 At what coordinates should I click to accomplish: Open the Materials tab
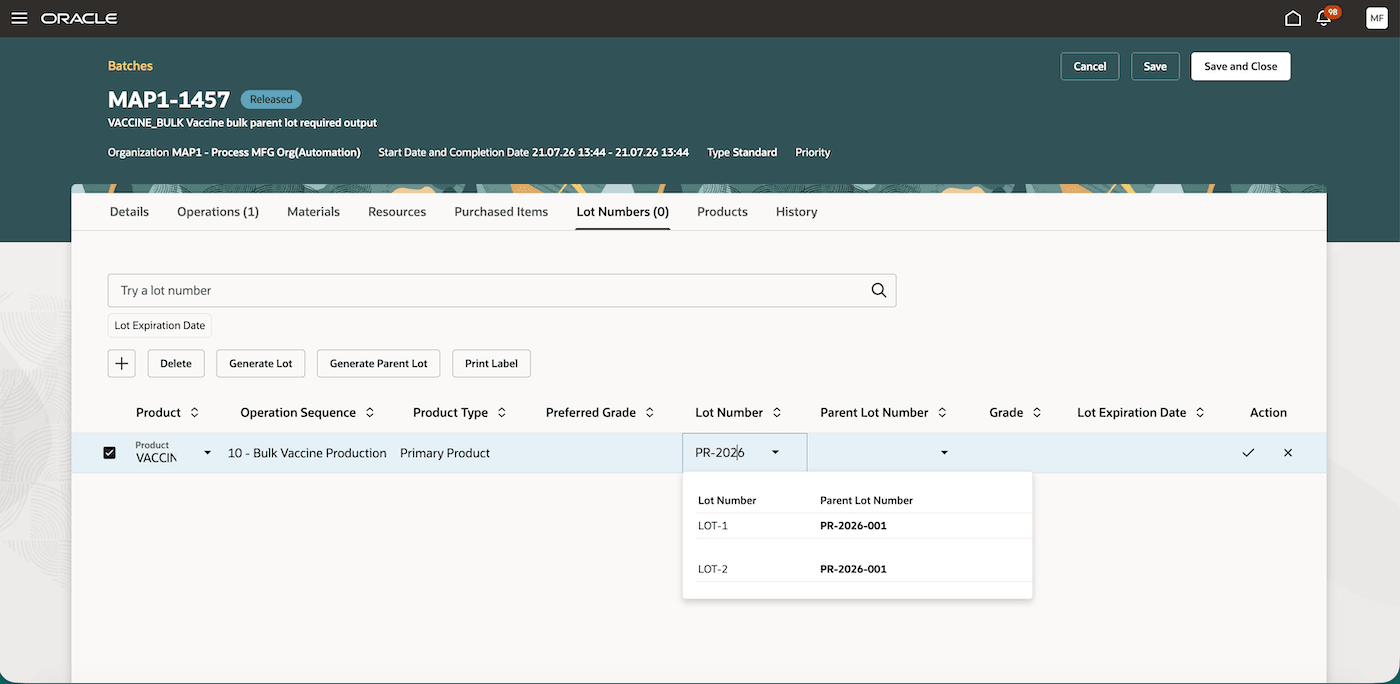coord(313,211)
